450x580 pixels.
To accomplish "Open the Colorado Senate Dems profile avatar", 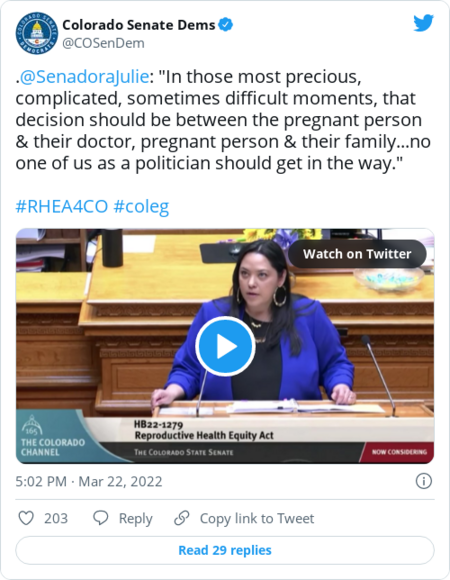I will [x=37, y=33].
